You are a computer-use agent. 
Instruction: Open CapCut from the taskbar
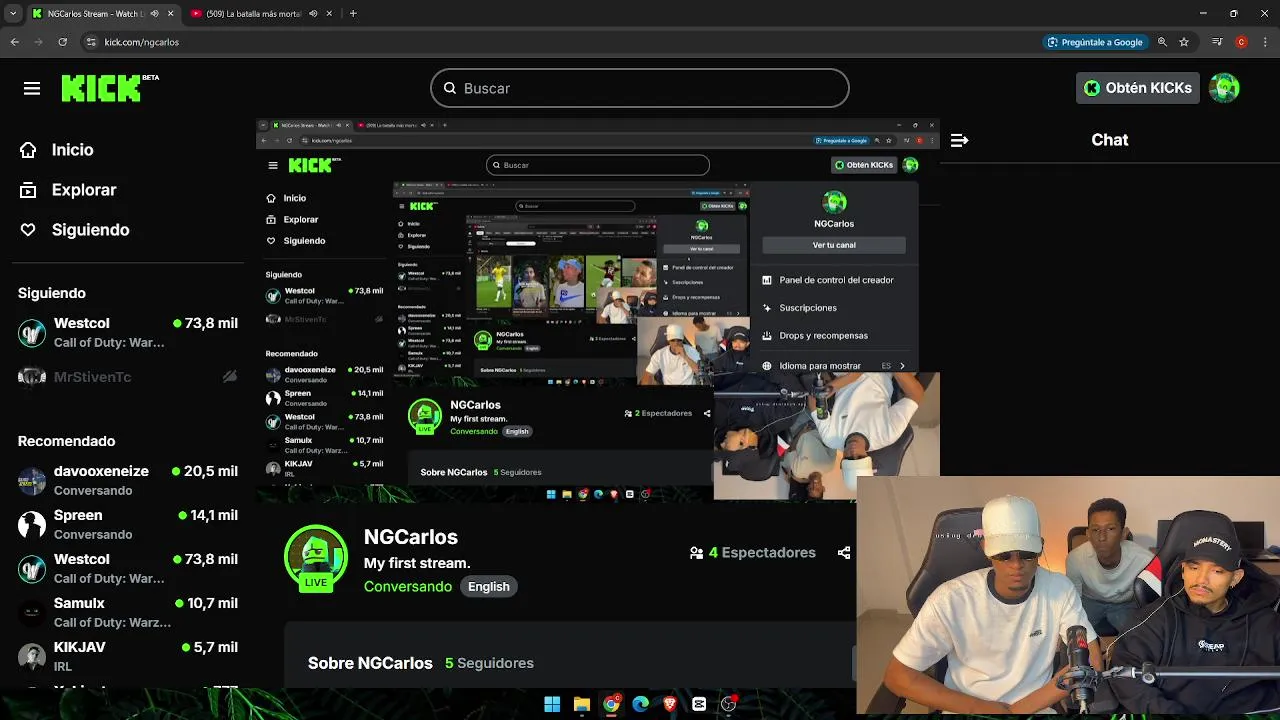[699, 704]
